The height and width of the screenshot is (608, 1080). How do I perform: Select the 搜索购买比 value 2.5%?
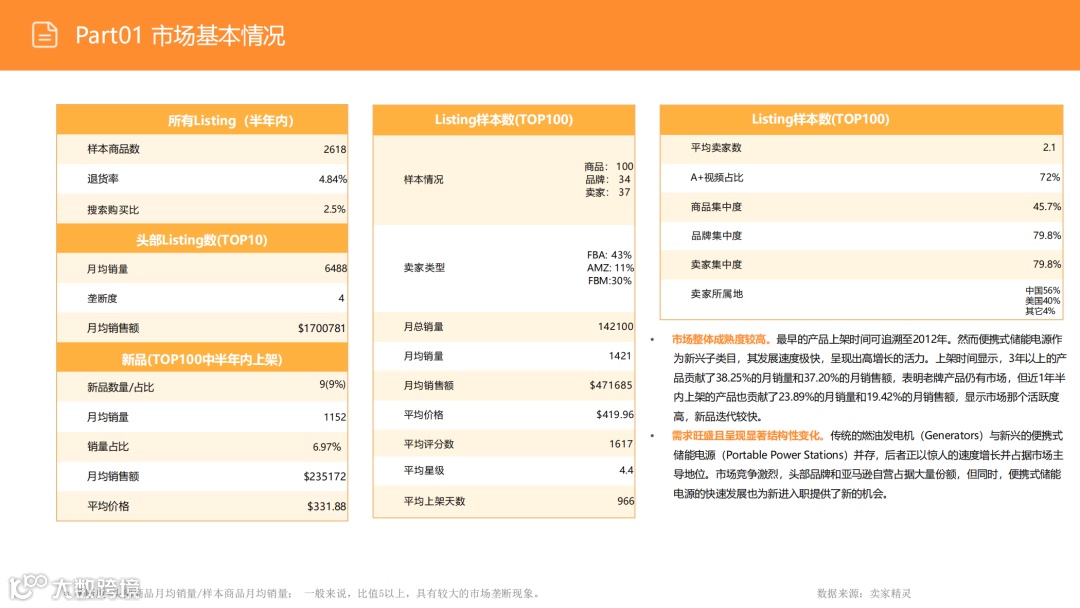click(x=335, y=209)
